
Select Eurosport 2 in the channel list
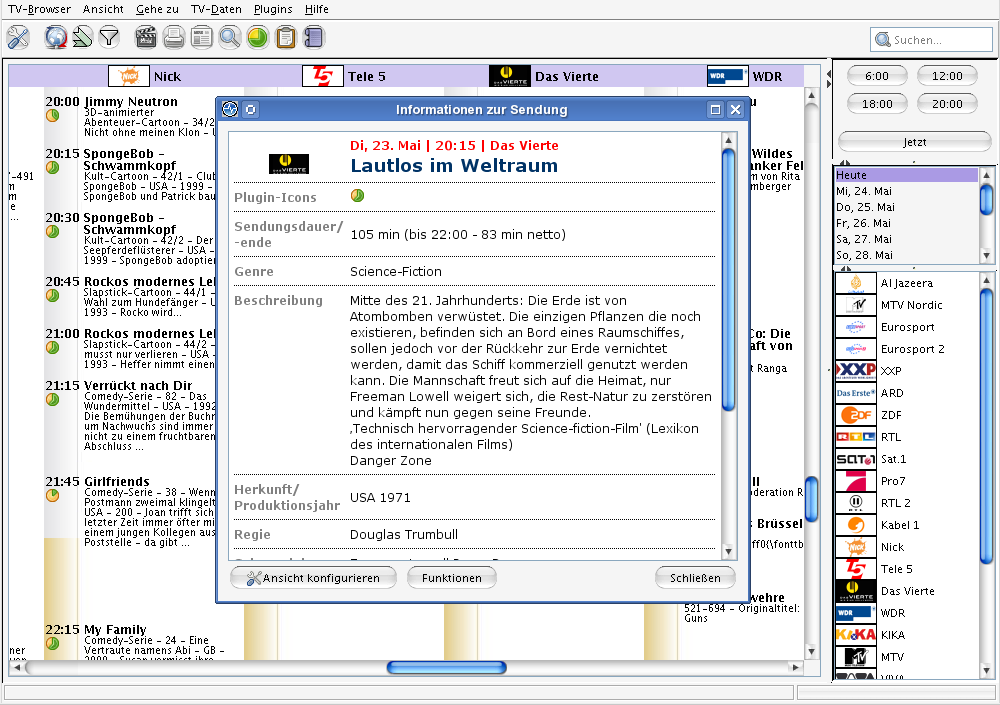pyautogui.click(x=906, y=349)
